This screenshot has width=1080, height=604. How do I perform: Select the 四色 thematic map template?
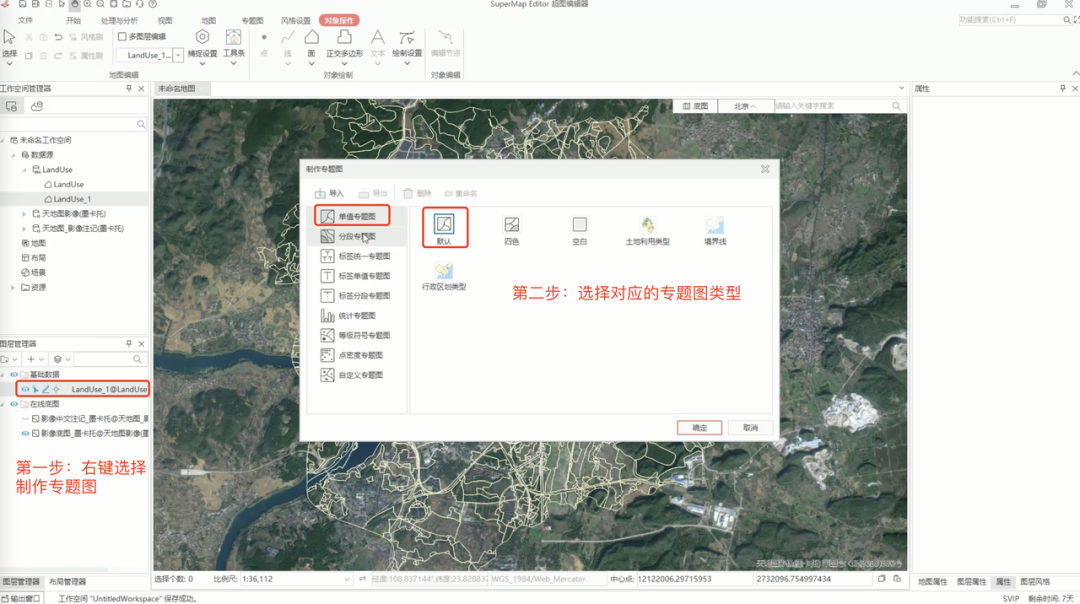512,227
